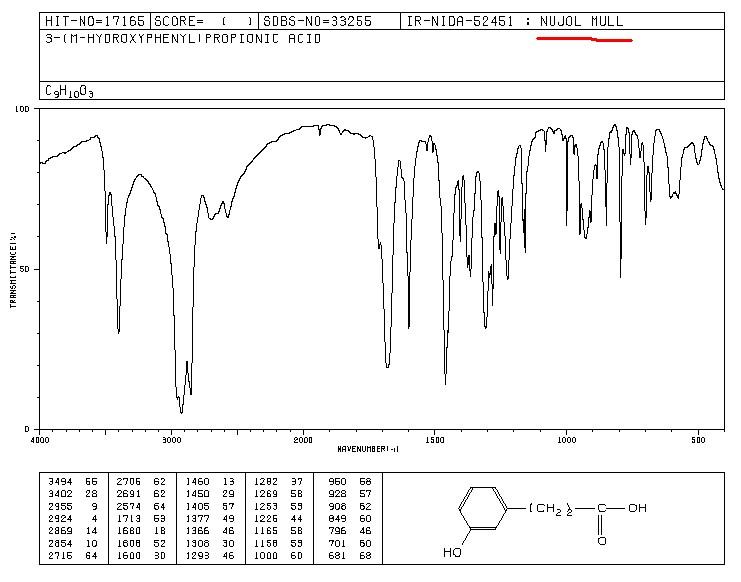The image size is (741, 582).
Task: Click the WAVENUMBER axis title
Action: pyautogui.click(x=368, y=449)
